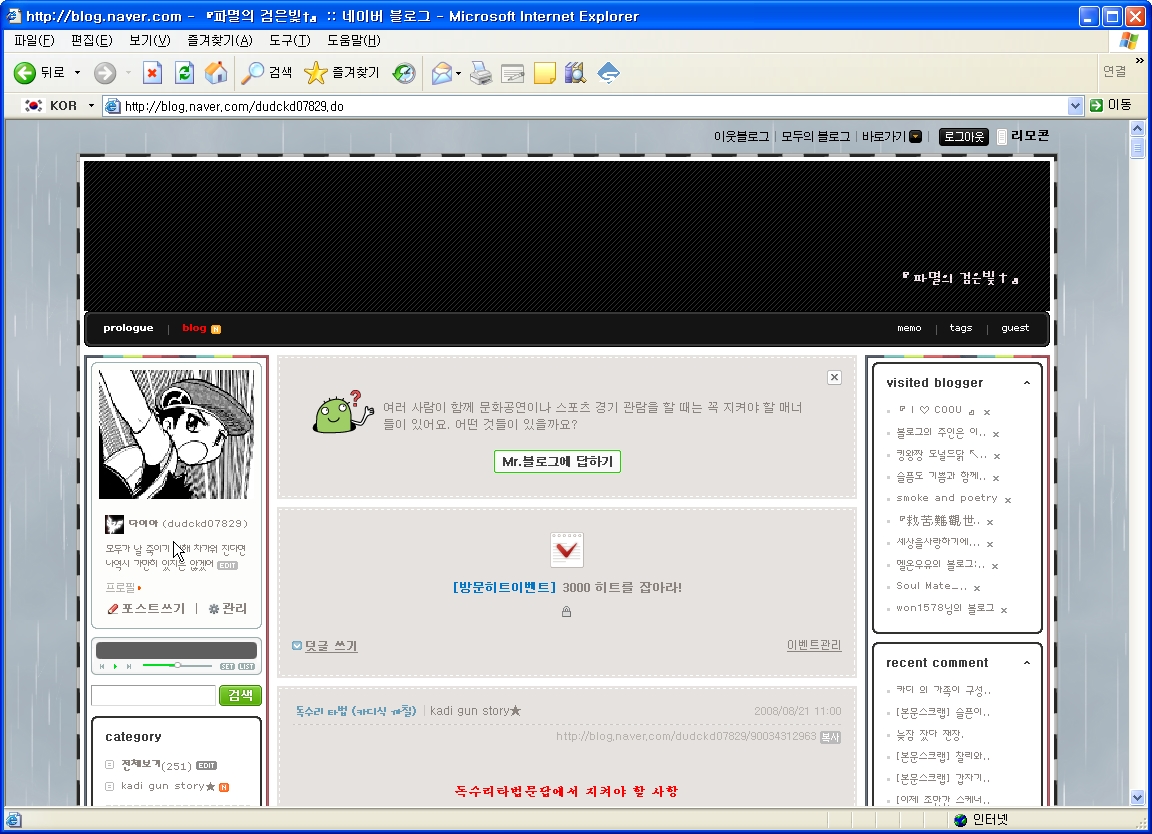Click the blog search input field
1152x834 pixels.
click(x=153, y=696)
